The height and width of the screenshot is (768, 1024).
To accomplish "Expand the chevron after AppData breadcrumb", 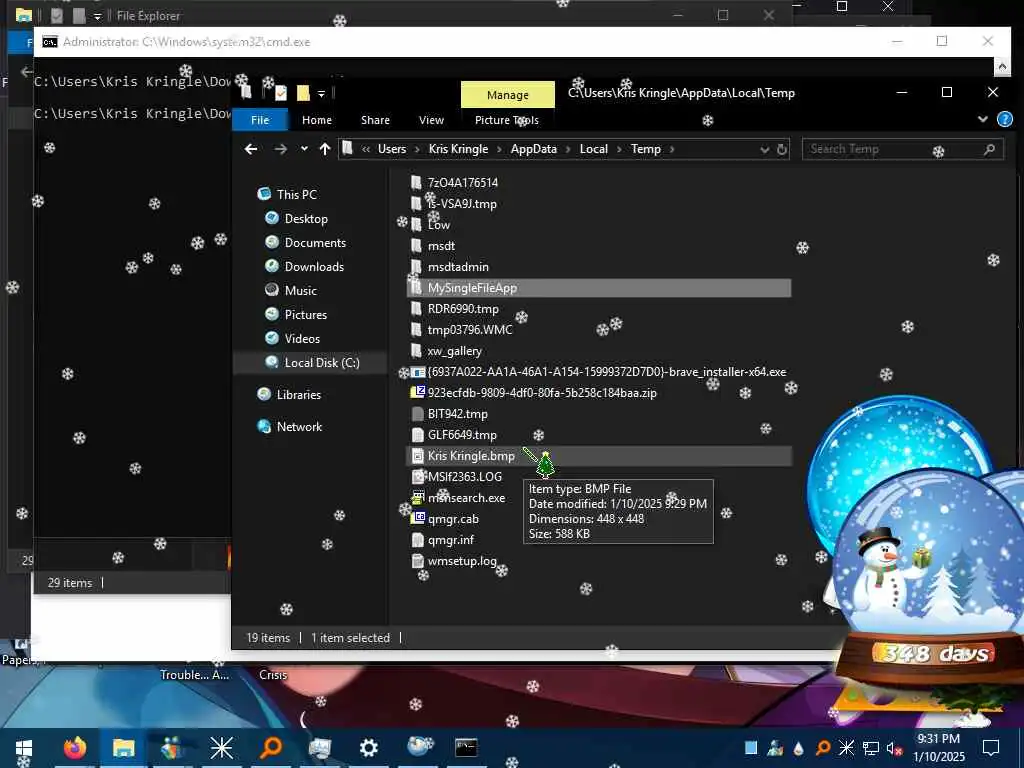I will 568,150.
